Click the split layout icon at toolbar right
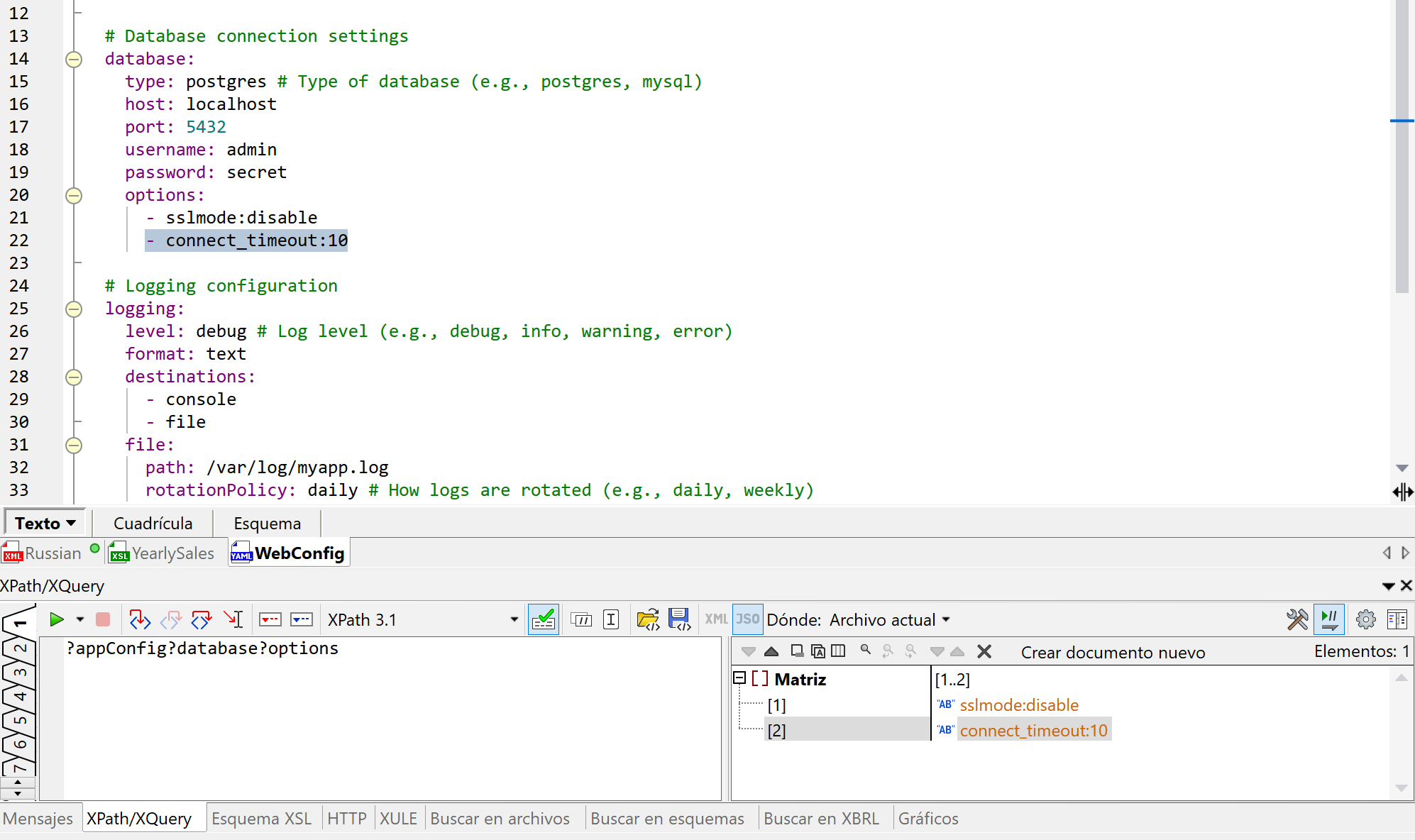Image resolution: width=1415 pixels, height=840 pixels. tap(1397, 619)
